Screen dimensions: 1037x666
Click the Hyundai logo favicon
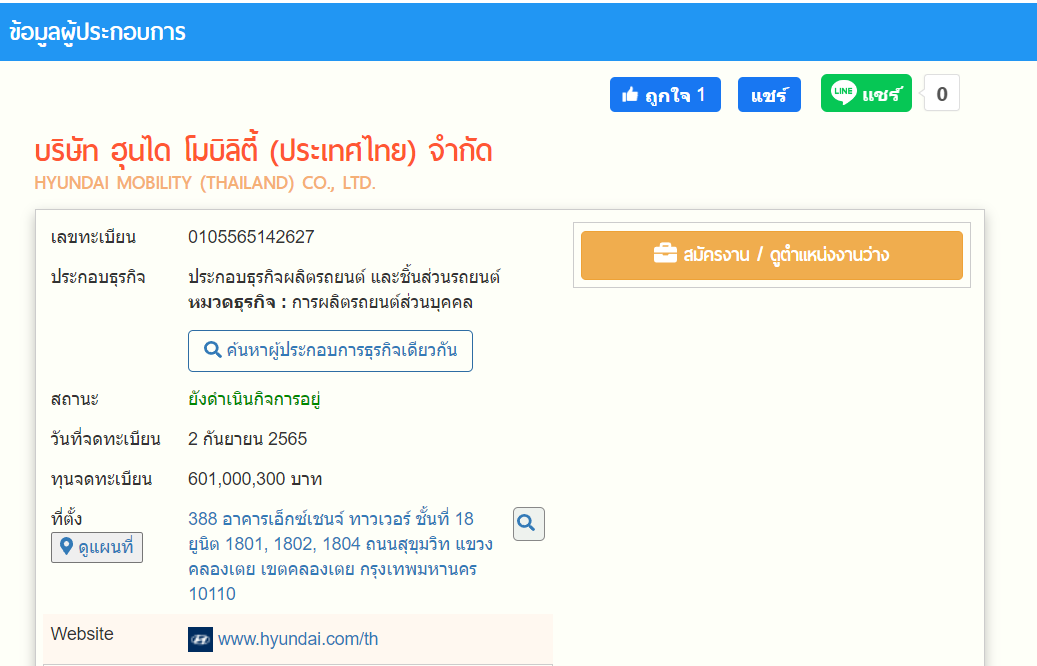pyautogui.click(x=200, y=640)
